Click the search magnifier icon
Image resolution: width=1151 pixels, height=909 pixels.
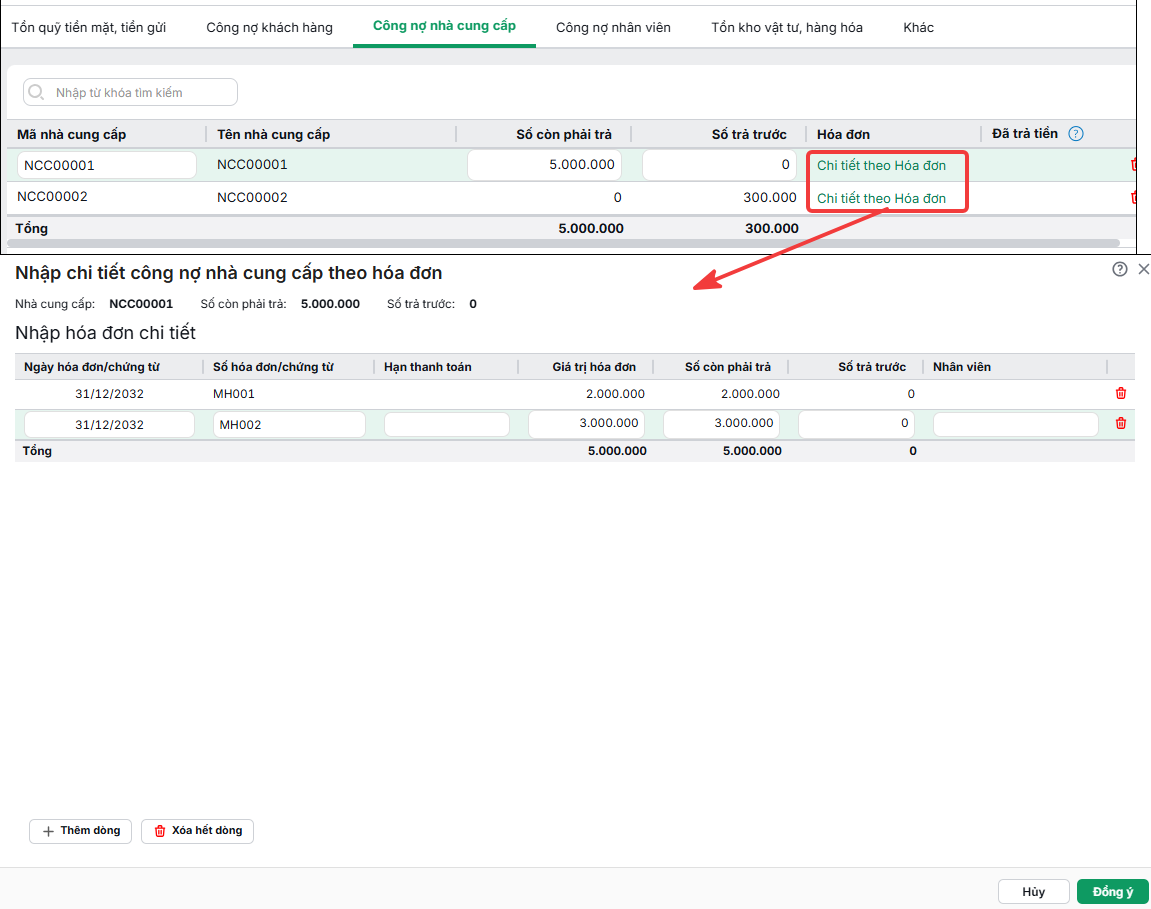tap(36, 93)
